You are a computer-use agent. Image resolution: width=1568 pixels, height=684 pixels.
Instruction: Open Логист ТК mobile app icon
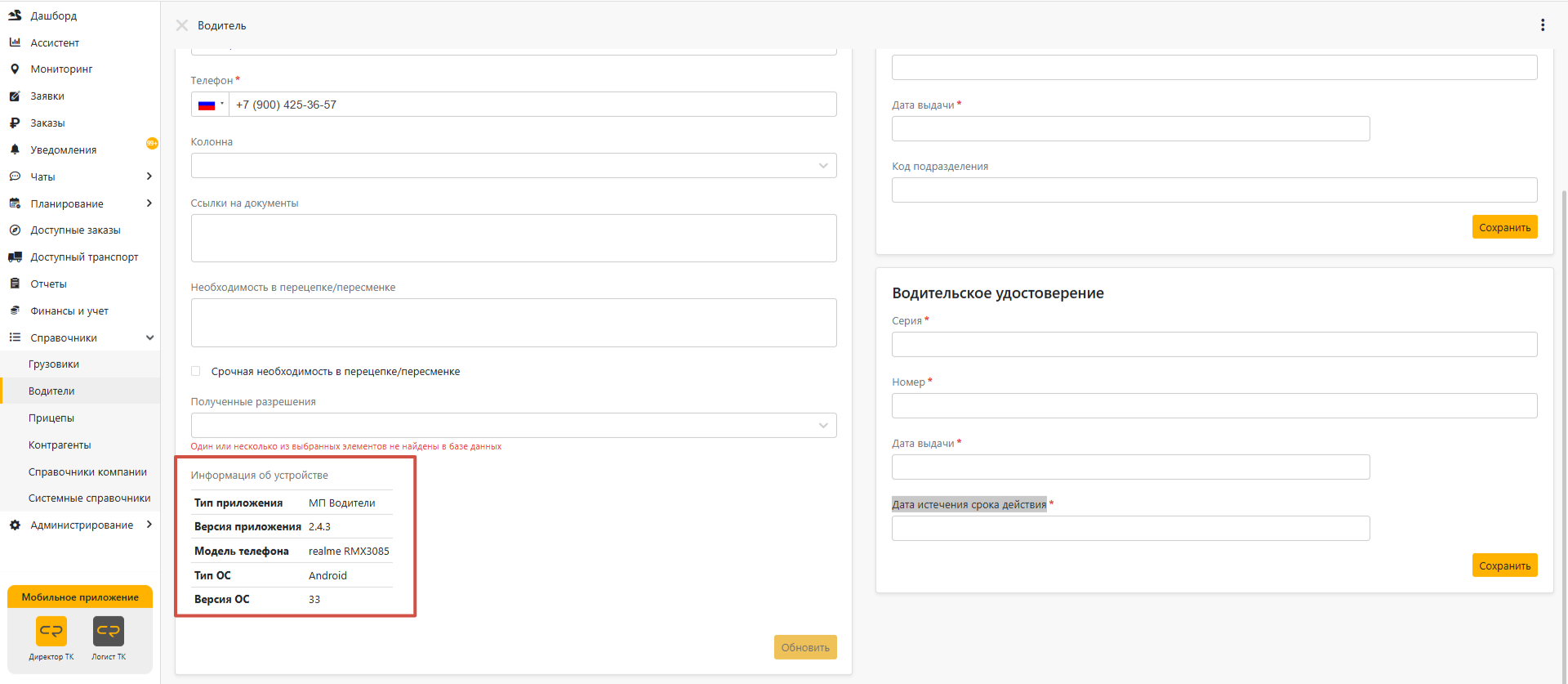(x=109, y=632)
